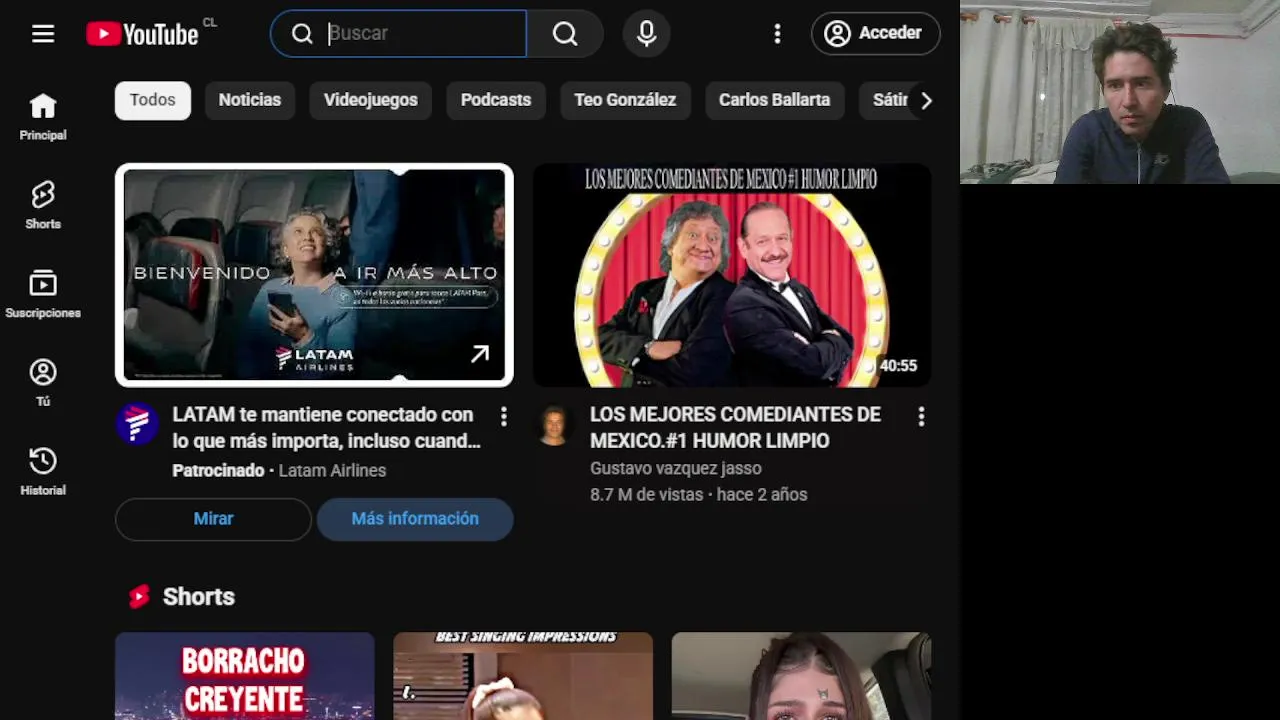Select the Teo González chip
This screenshot has width=1280, height=720.
tap(625, 100)
